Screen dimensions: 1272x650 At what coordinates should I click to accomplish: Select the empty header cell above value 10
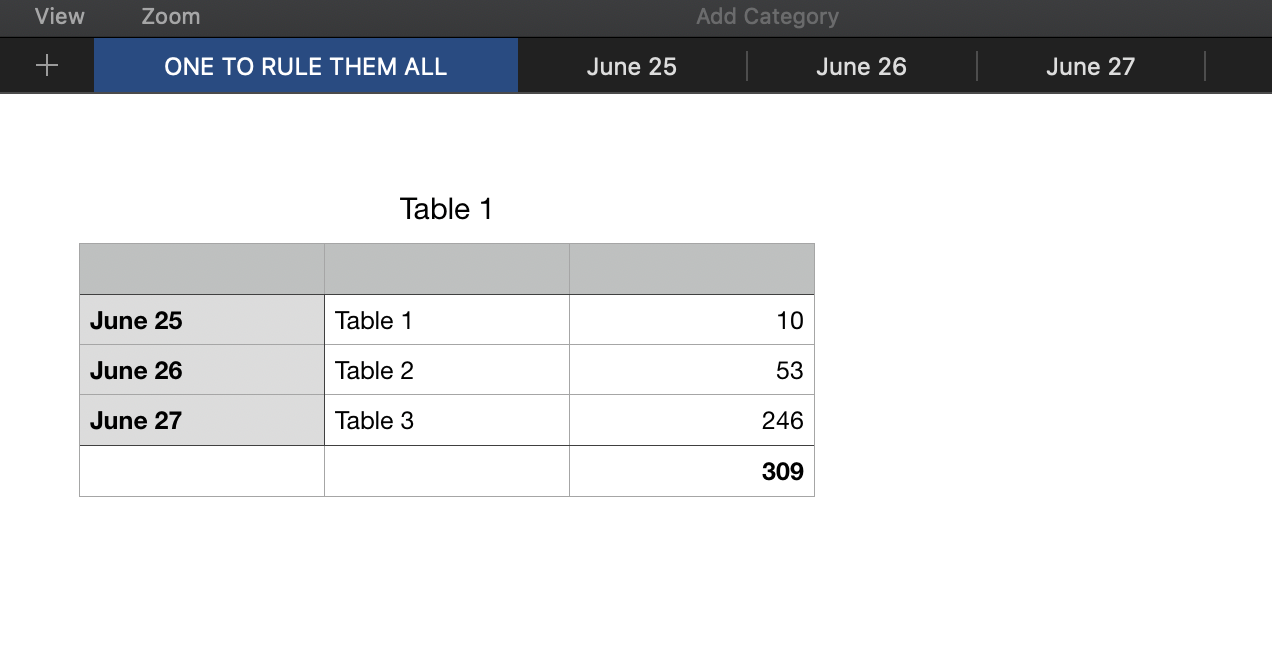[691, 269]
